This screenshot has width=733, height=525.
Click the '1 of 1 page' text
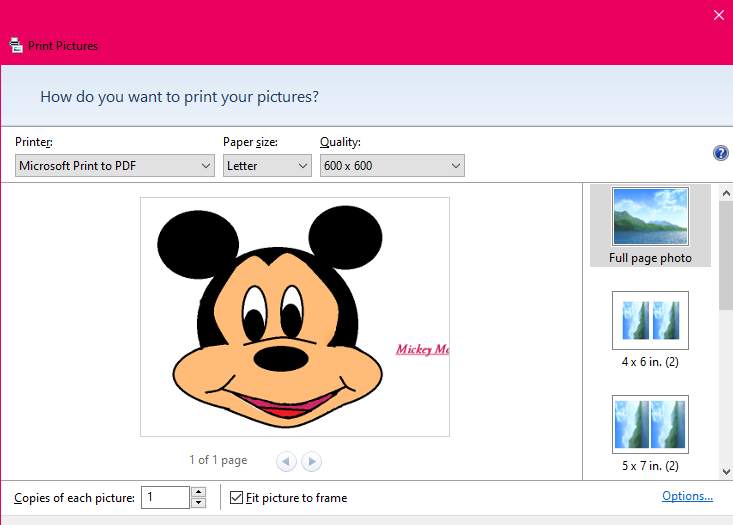tap(218, 460)
